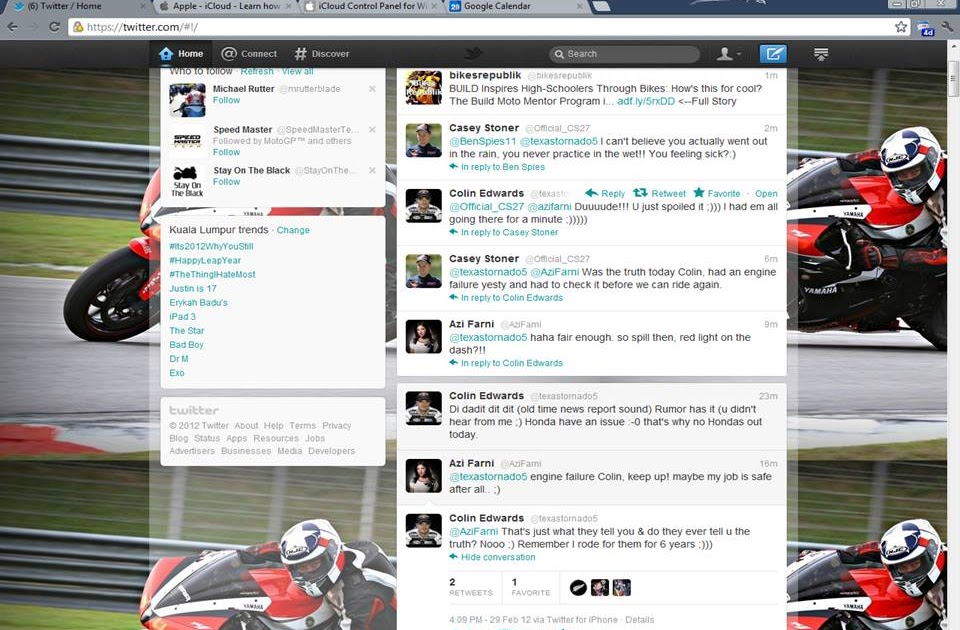Screen dimensions: 960x630
Task: Click bikesrepublik's avatar
Action: coord(423,88)
